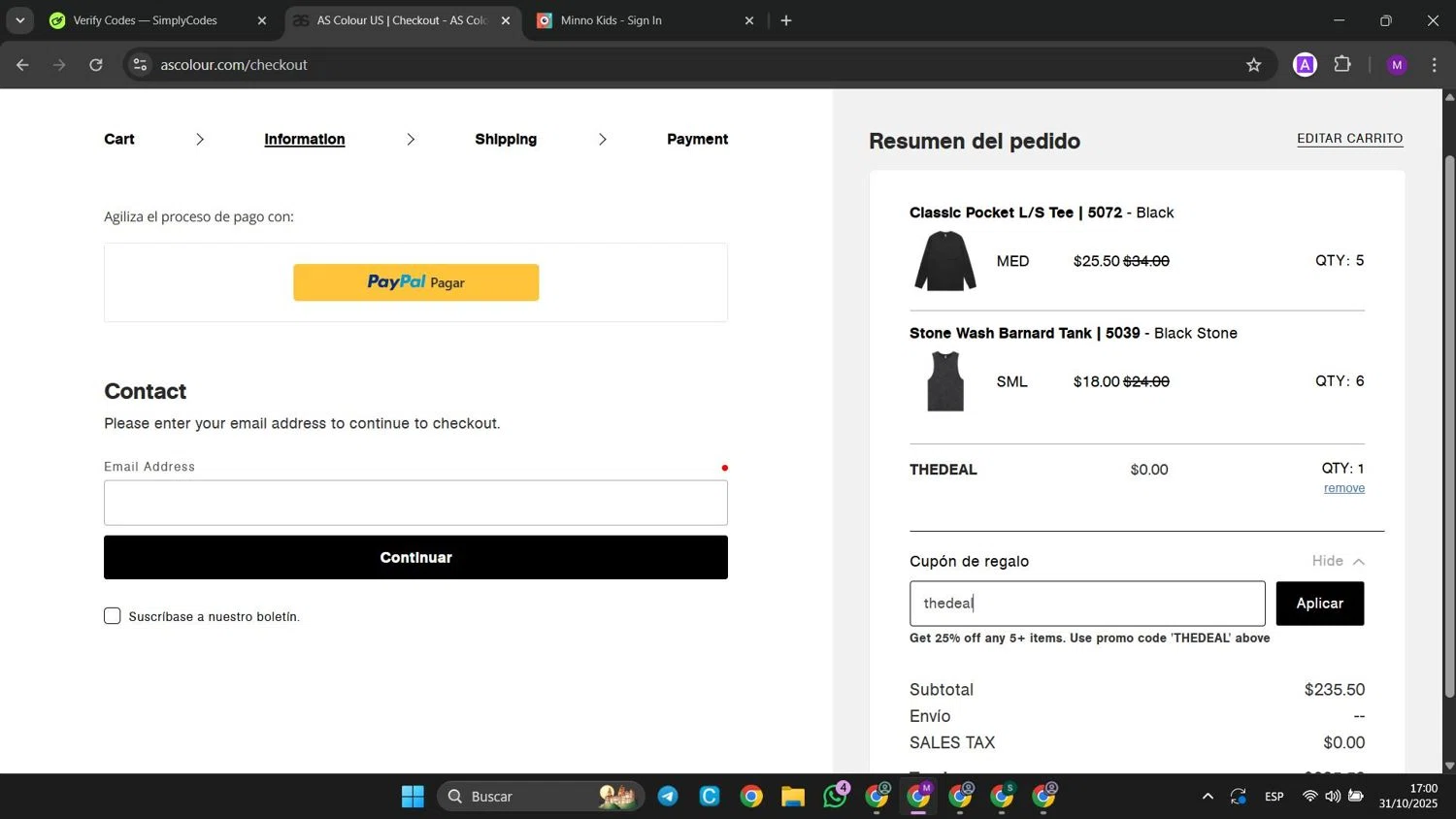Bookmark this page with the star icon
This screenshot has width=1456, height=819.
[x=1254, y=65]
